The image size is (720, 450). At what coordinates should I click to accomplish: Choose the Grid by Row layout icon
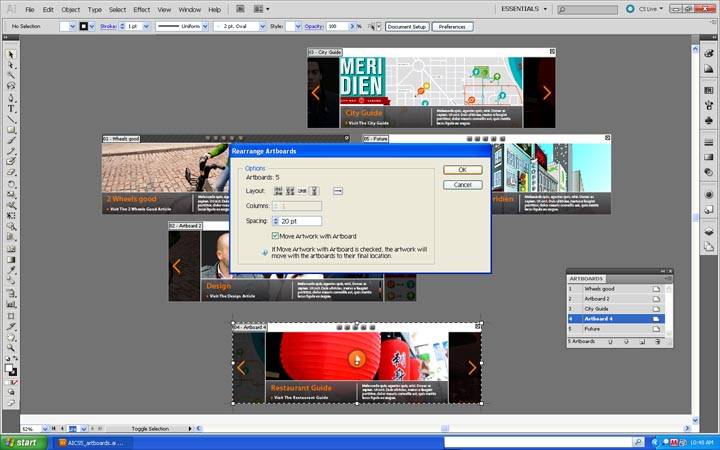pyautogui.click(x=278, y=191)
